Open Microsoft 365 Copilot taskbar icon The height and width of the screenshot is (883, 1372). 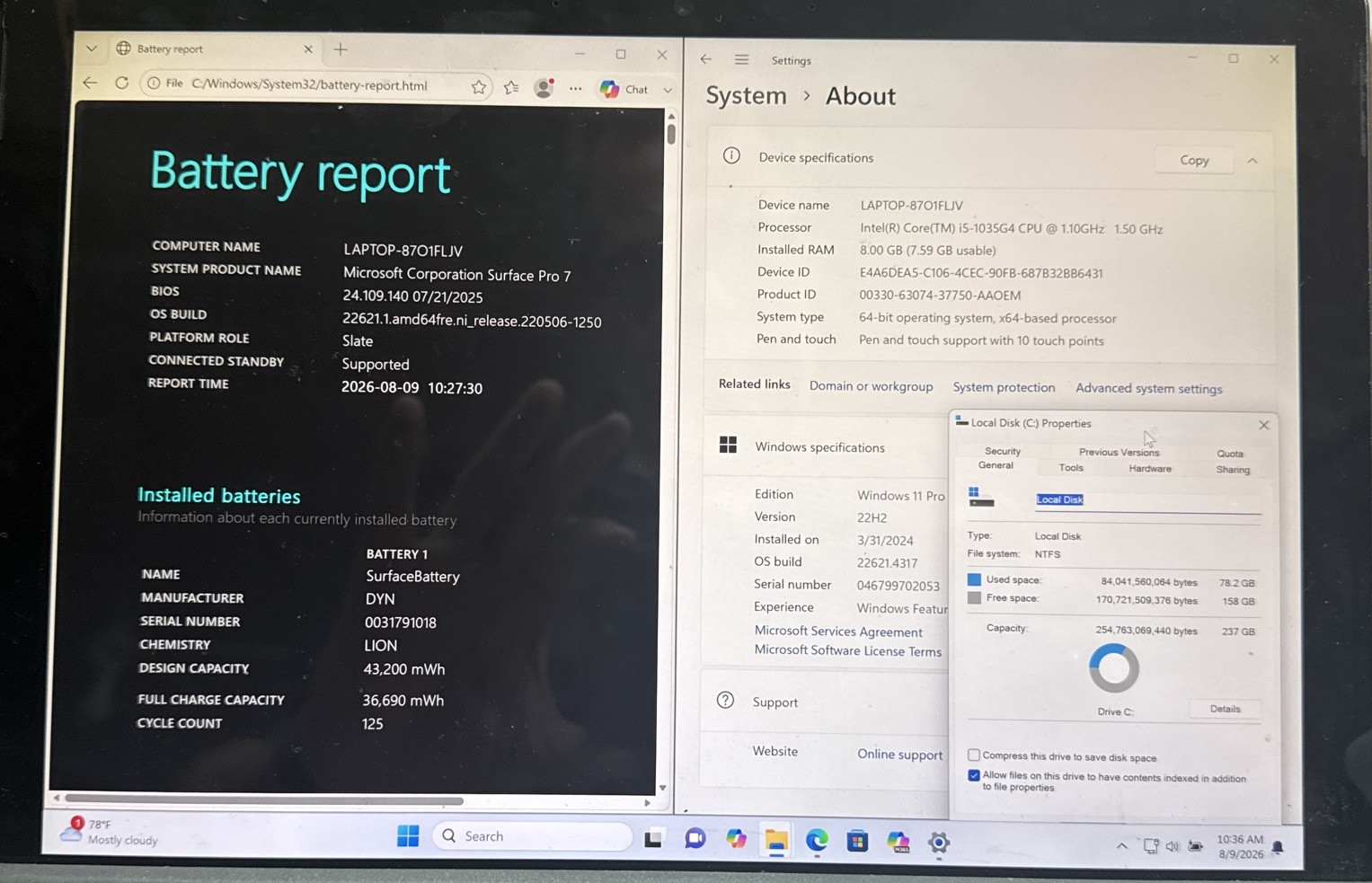(898, 841)
